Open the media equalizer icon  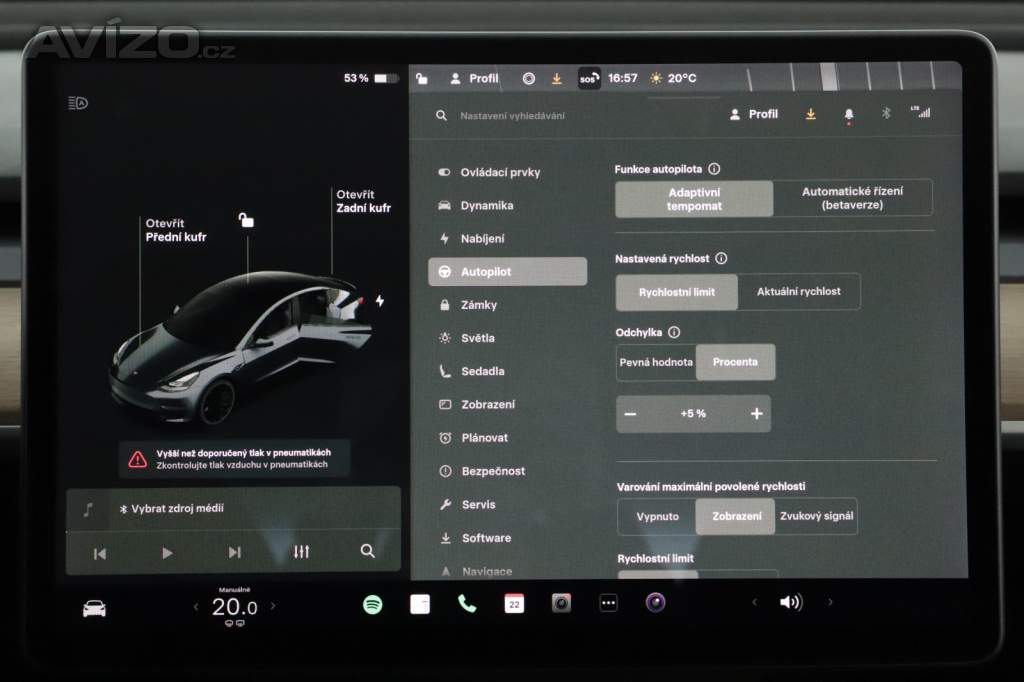[302, 552]
